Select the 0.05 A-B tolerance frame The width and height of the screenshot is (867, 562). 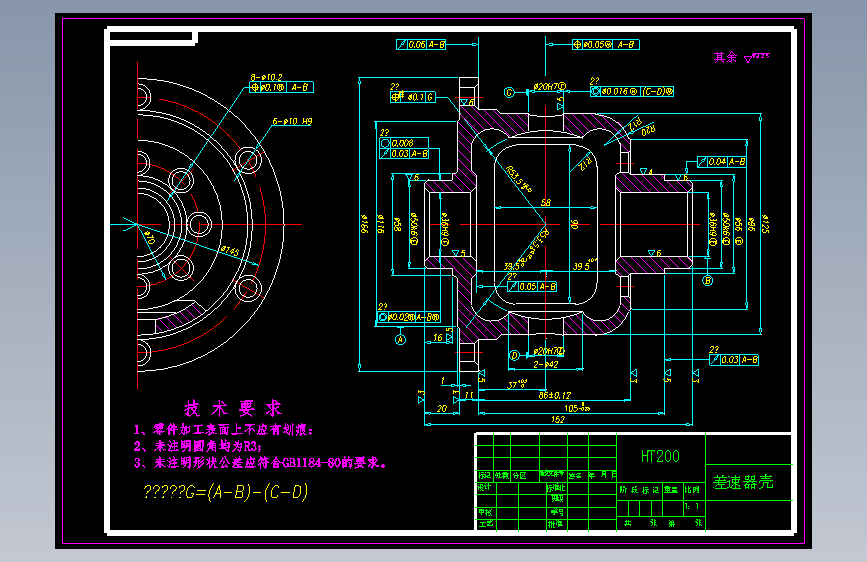(532, 287)
